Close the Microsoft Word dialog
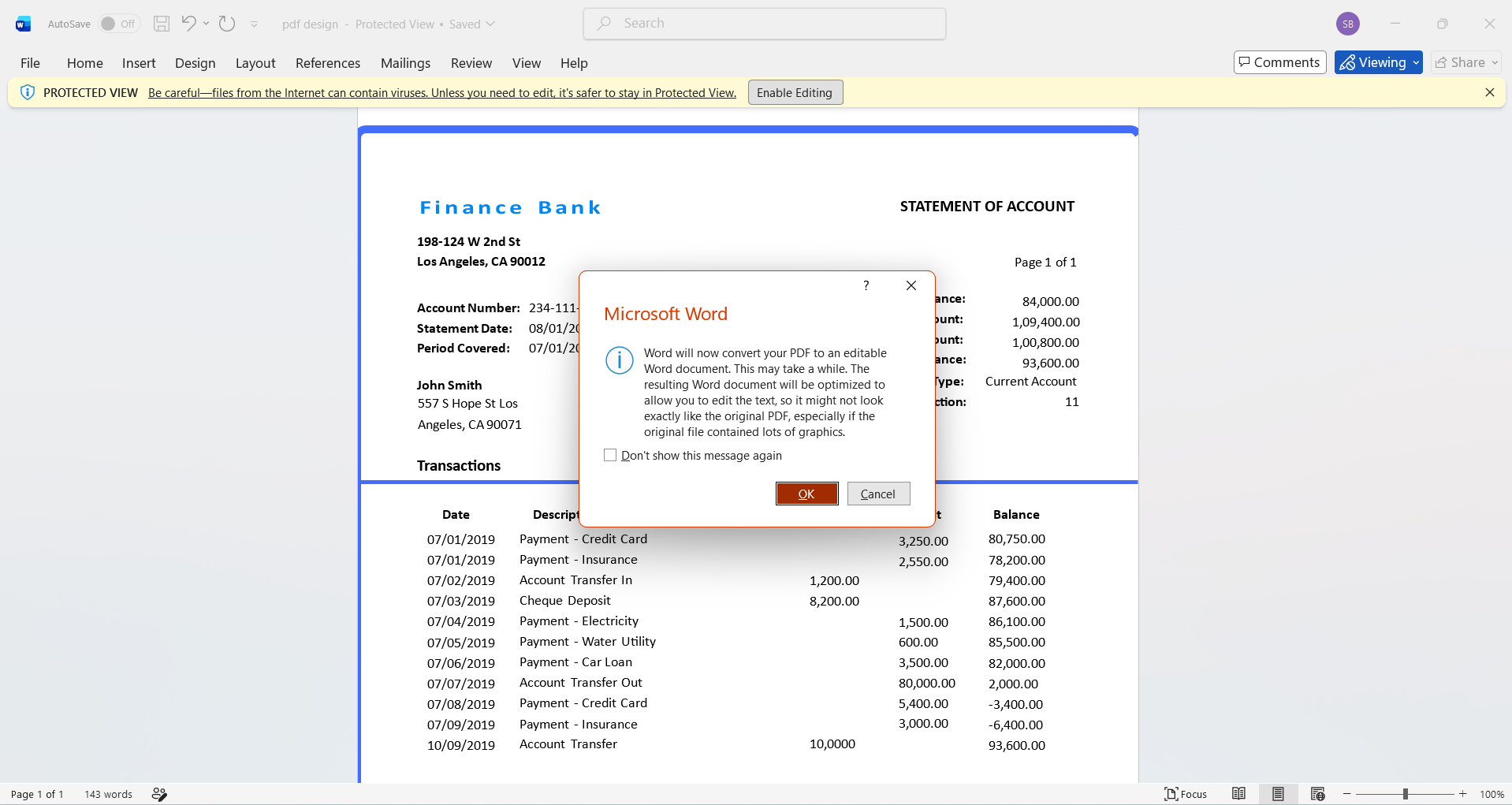Image resolution: width=1512 pixels, height=805 pixels. (911, 285)
